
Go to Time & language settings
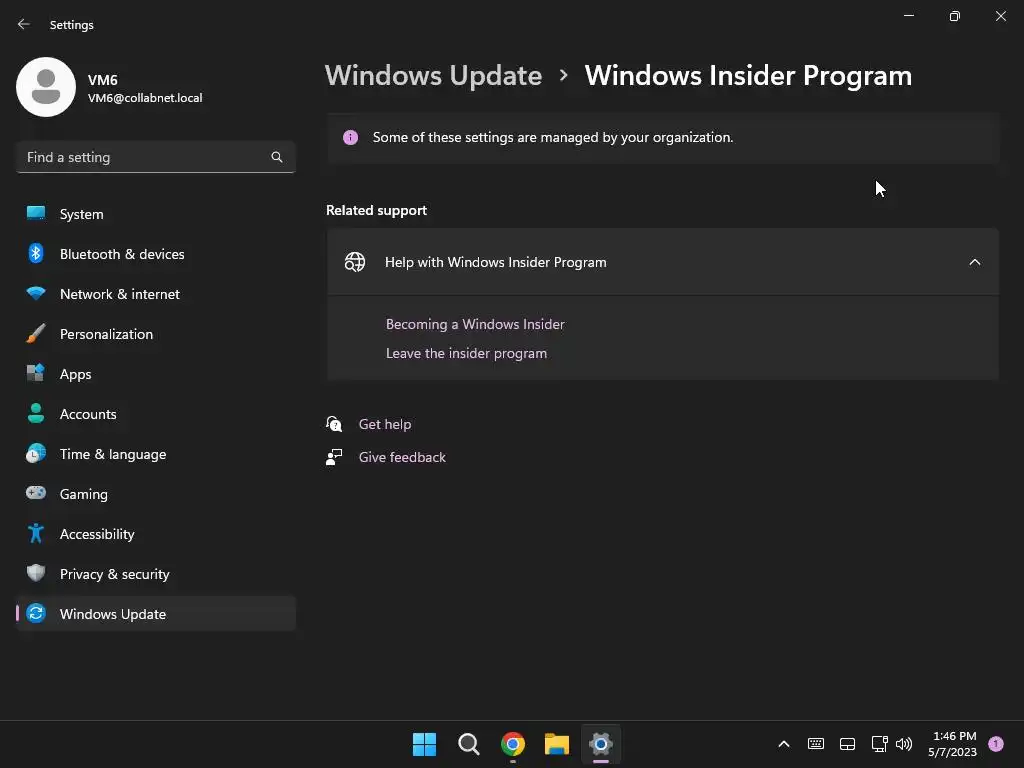pos(156,453)
